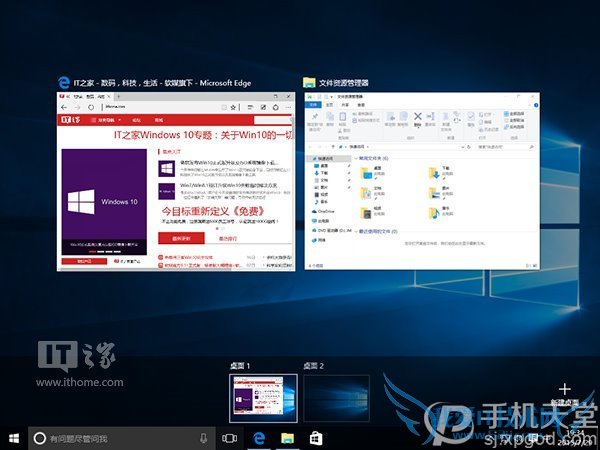Click Share icon in Edge toolbar
This screenshot has width=600, height=450.
[x=276, y=108]
